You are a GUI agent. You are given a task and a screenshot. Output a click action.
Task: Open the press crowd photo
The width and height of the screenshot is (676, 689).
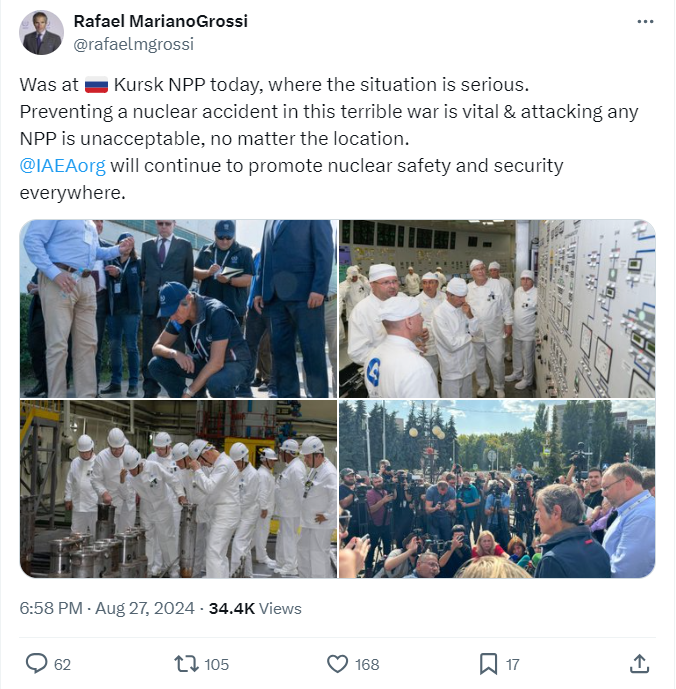[x=497, y=489]
